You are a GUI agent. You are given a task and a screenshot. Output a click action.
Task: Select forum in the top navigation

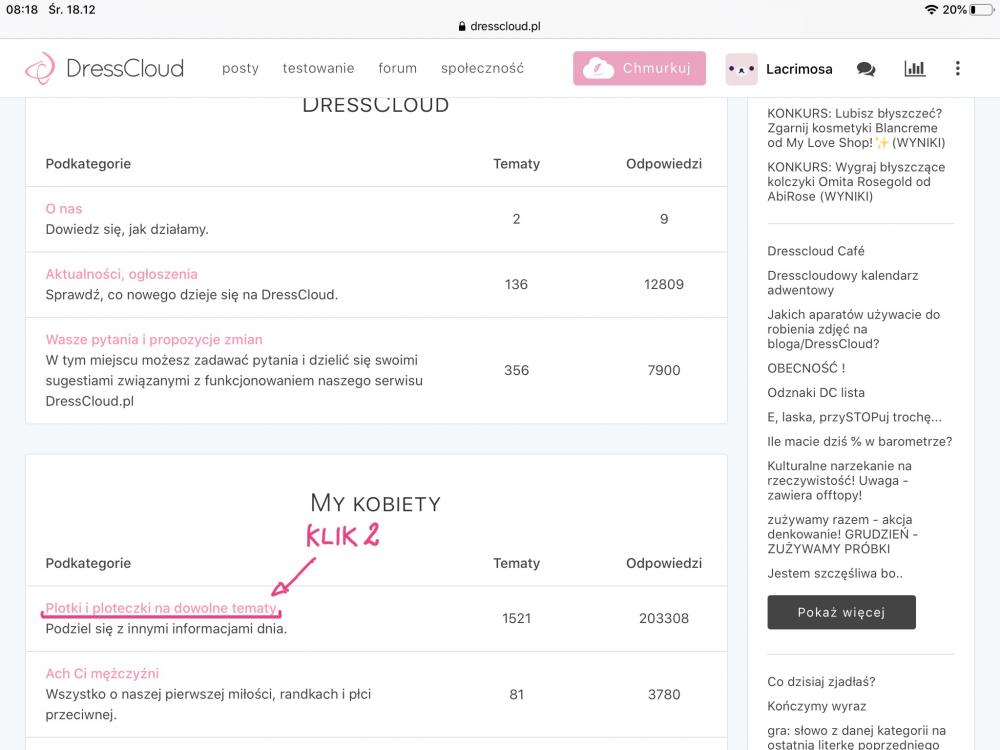point(397,68)
